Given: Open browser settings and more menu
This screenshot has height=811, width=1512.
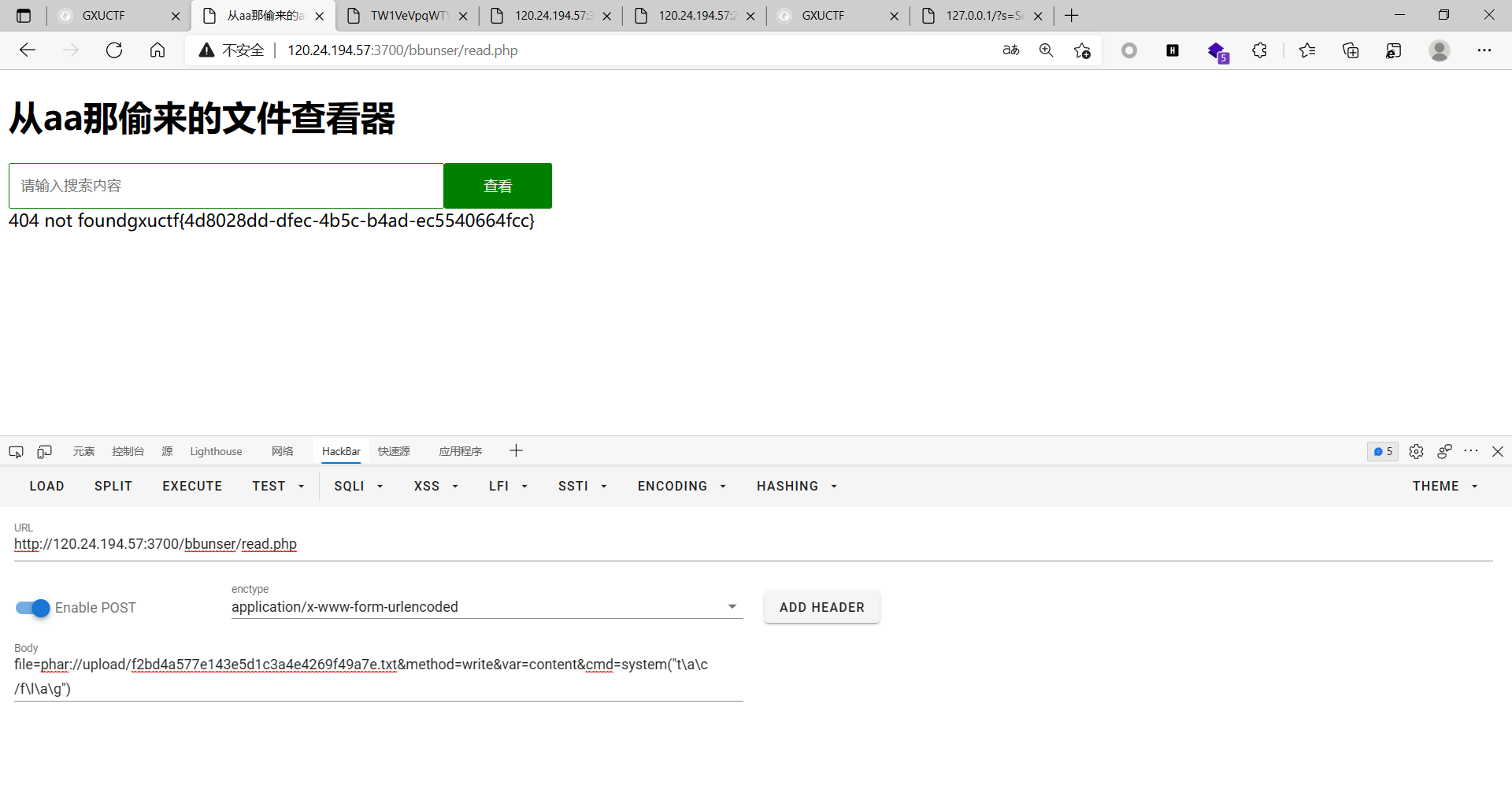Looking at the screenshot, I should (1484, 50).
